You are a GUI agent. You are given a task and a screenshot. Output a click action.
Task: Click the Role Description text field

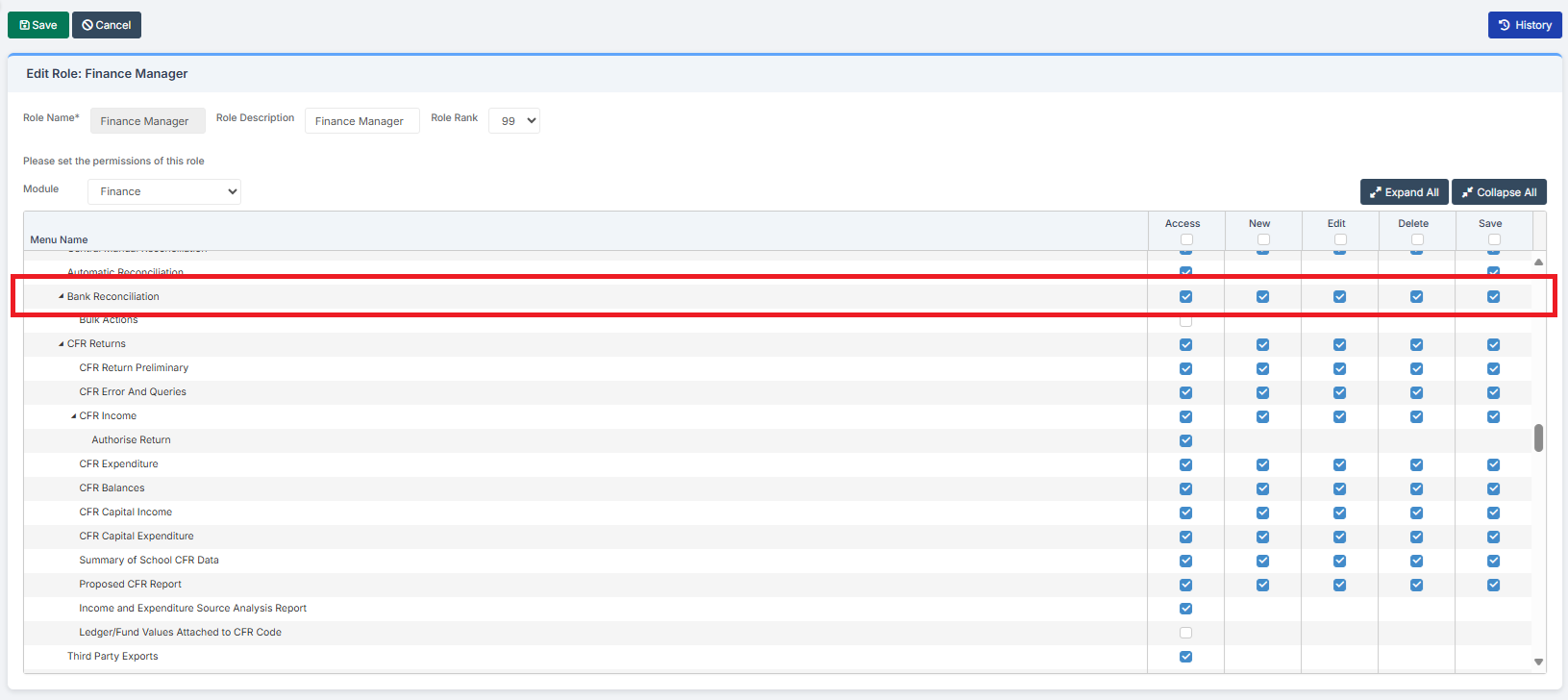click(x=361, y=121)
